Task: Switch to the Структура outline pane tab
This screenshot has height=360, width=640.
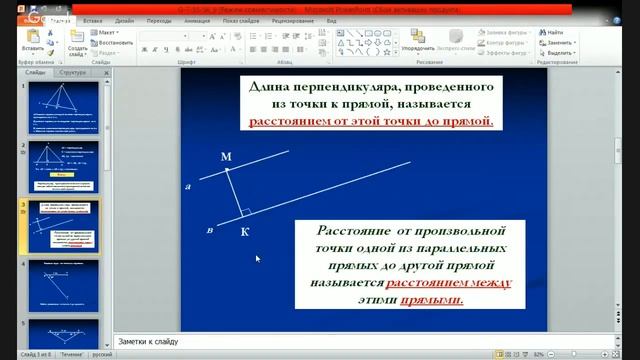Action: click(73, 72)
